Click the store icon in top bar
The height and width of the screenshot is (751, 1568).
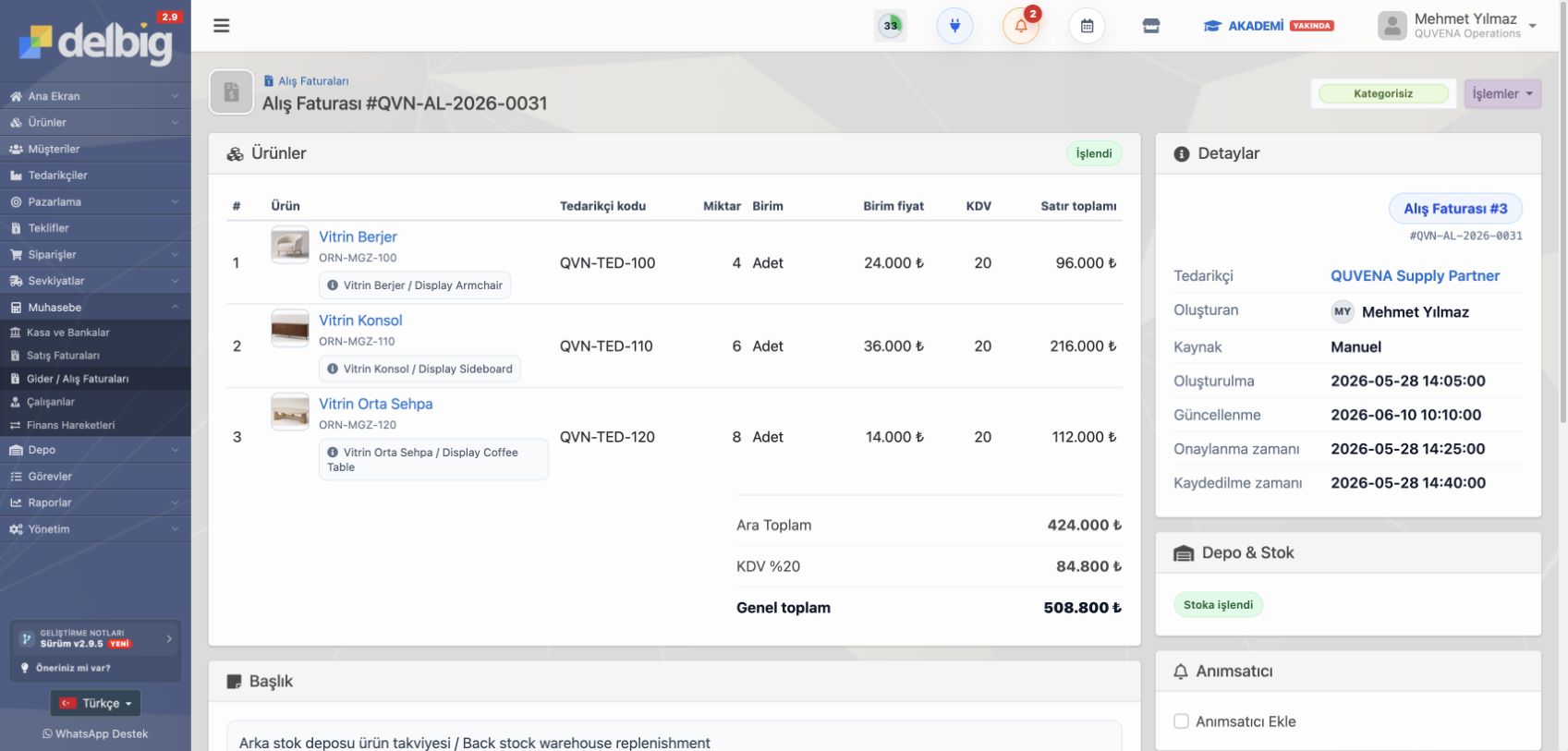(1151, 26)
